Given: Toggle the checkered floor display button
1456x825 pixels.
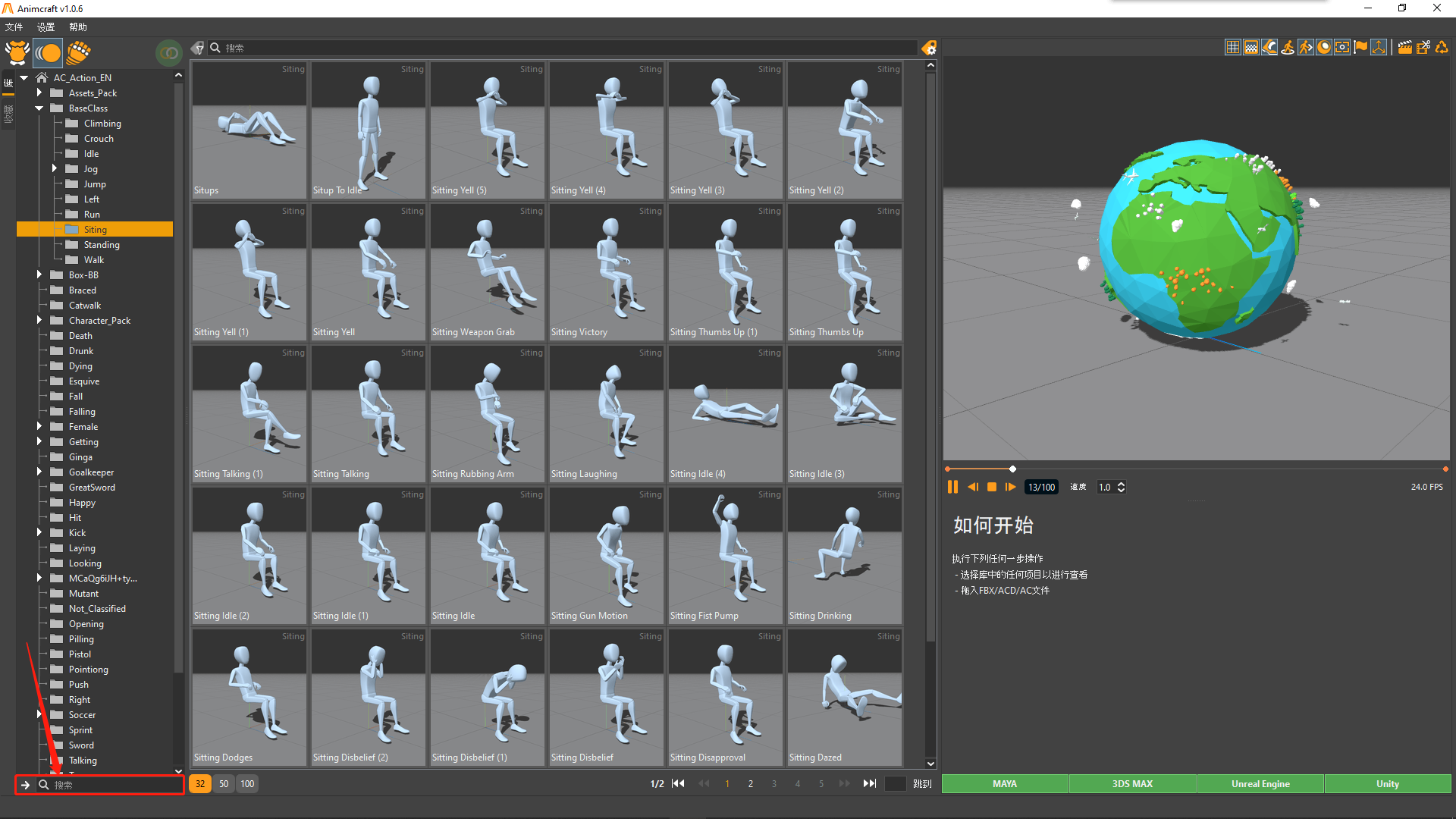Looking at the screenshot, I should [x=1251, y=47].
